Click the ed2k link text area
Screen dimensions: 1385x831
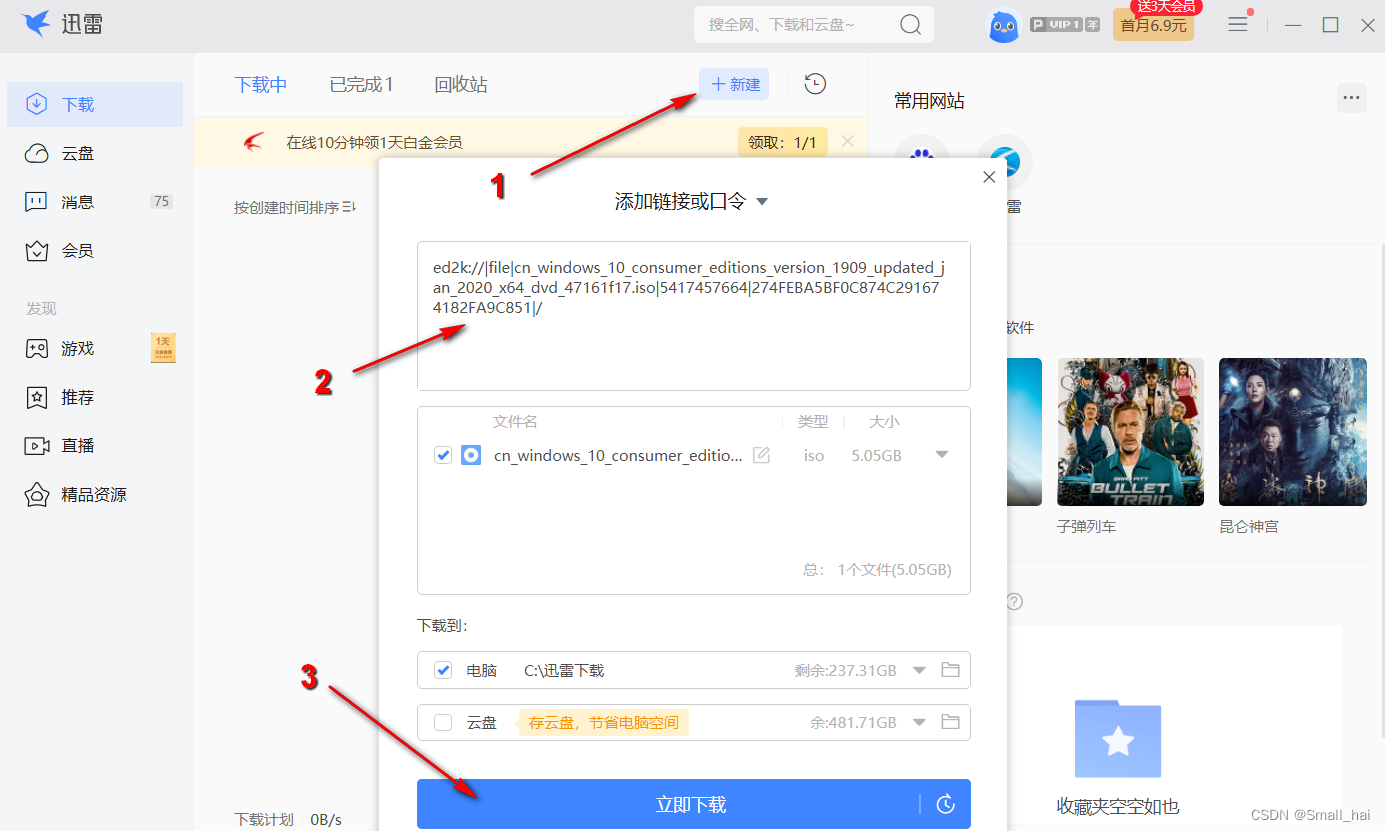tap(694, 315)
